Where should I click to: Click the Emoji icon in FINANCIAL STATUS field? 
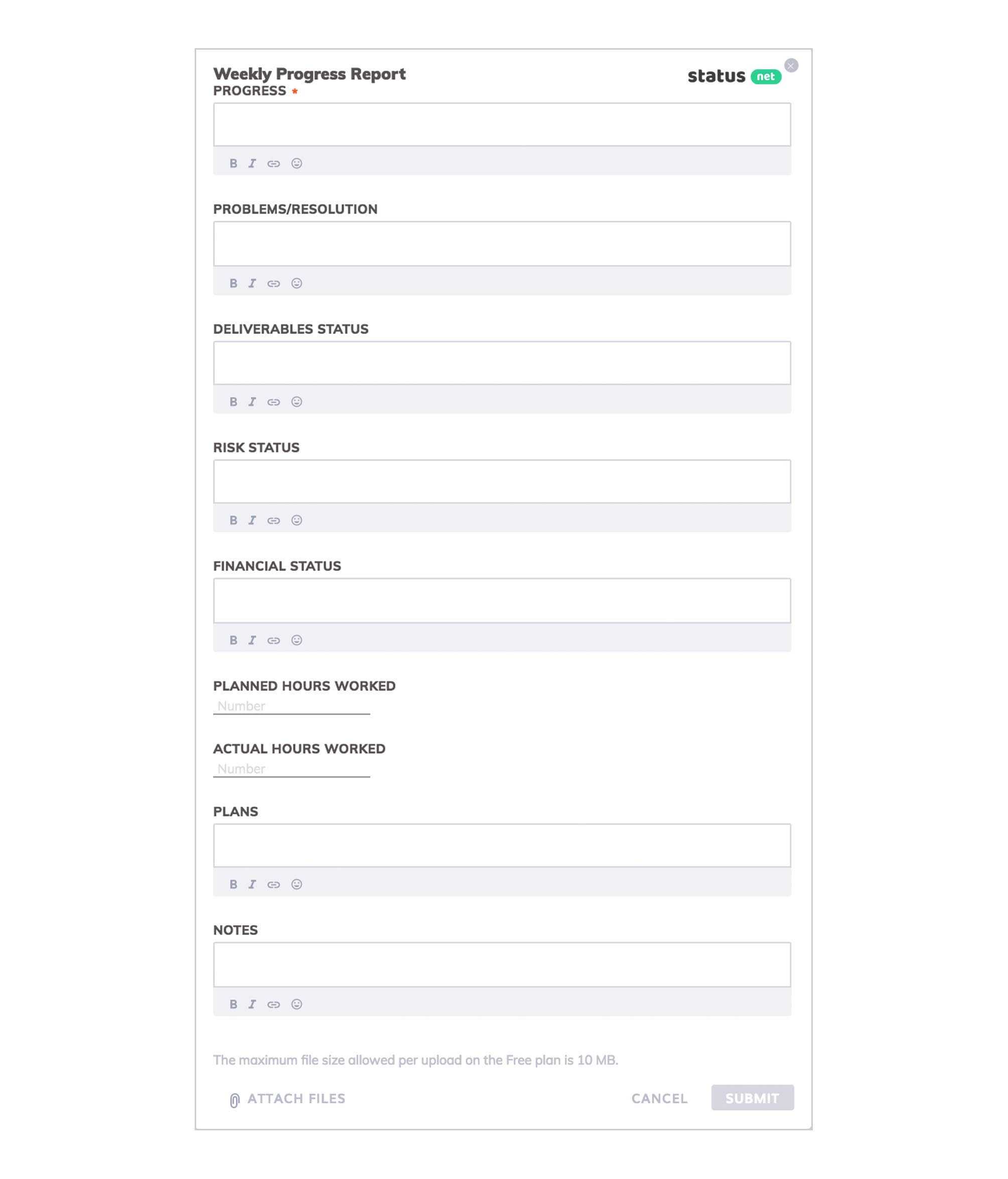[297, 639]
